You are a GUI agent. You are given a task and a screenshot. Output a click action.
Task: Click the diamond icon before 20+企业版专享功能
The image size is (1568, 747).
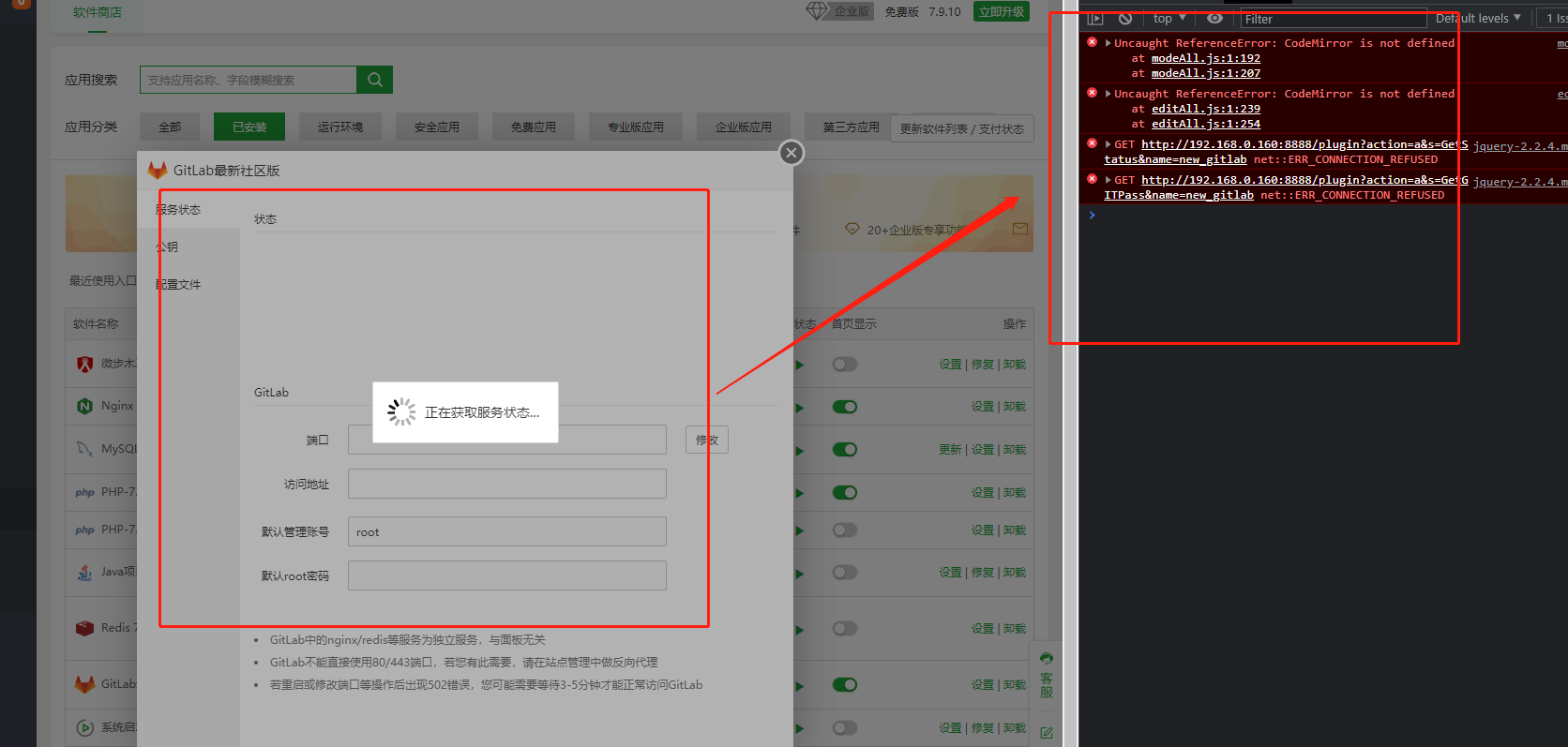pyautogui.click(x=852, y=229)
